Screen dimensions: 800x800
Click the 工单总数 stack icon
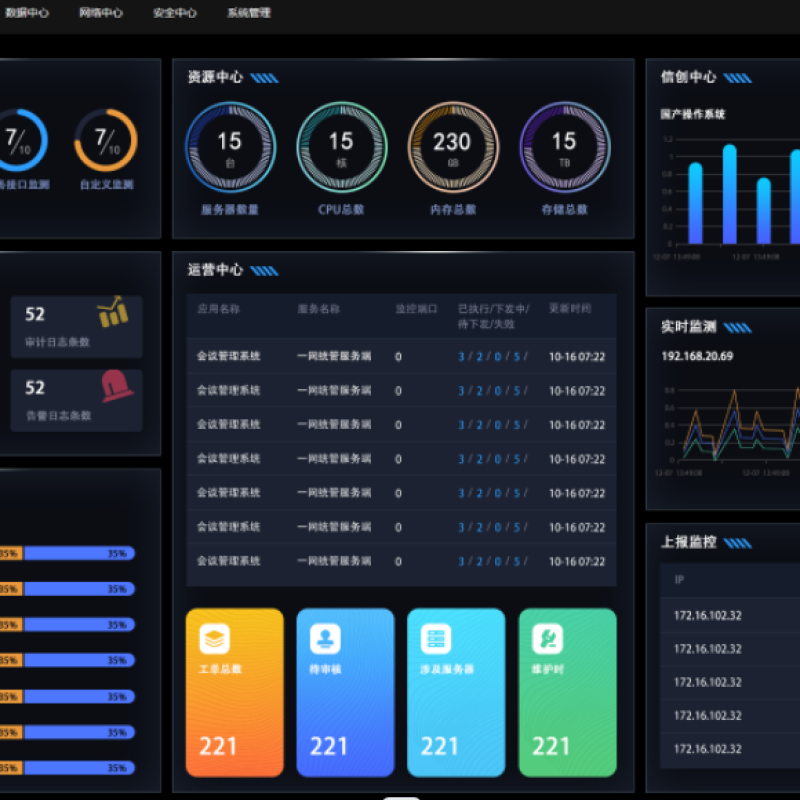[215, 639]
